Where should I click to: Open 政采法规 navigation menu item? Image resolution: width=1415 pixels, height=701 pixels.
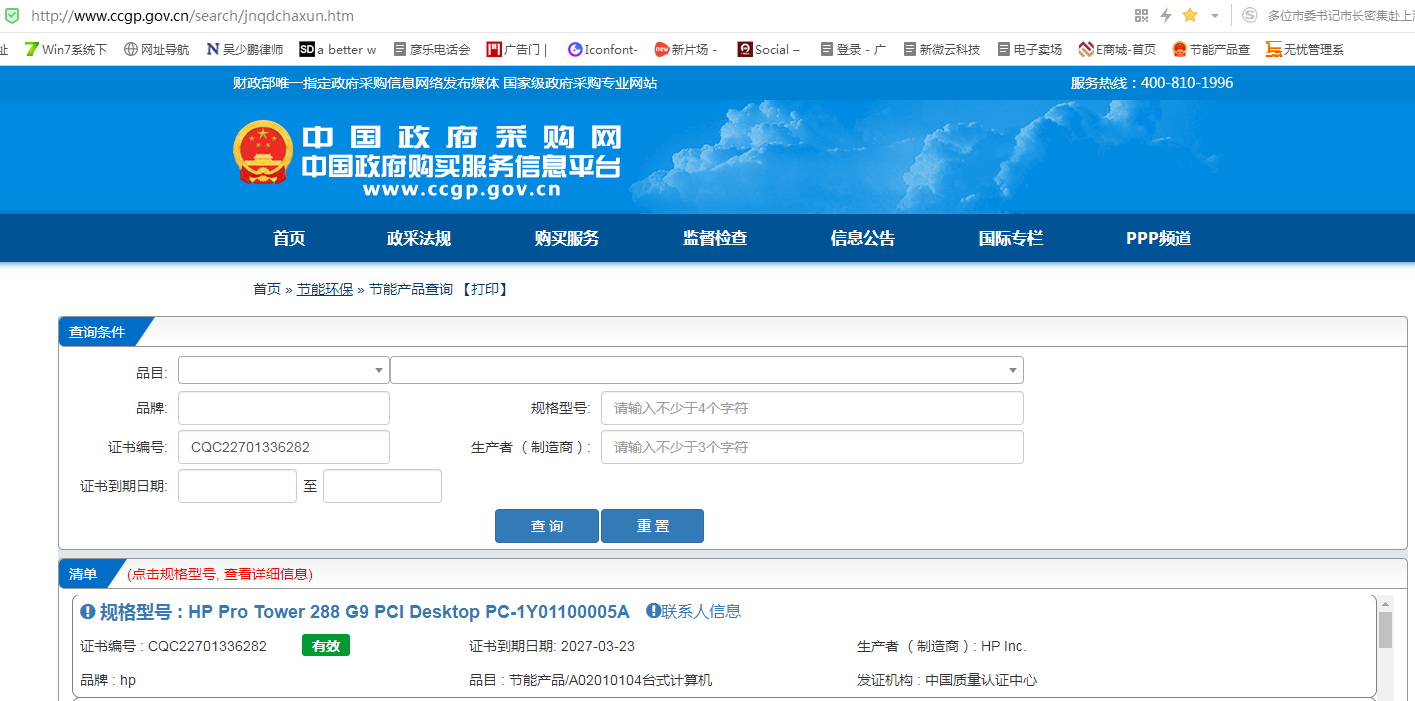[419, 238]
